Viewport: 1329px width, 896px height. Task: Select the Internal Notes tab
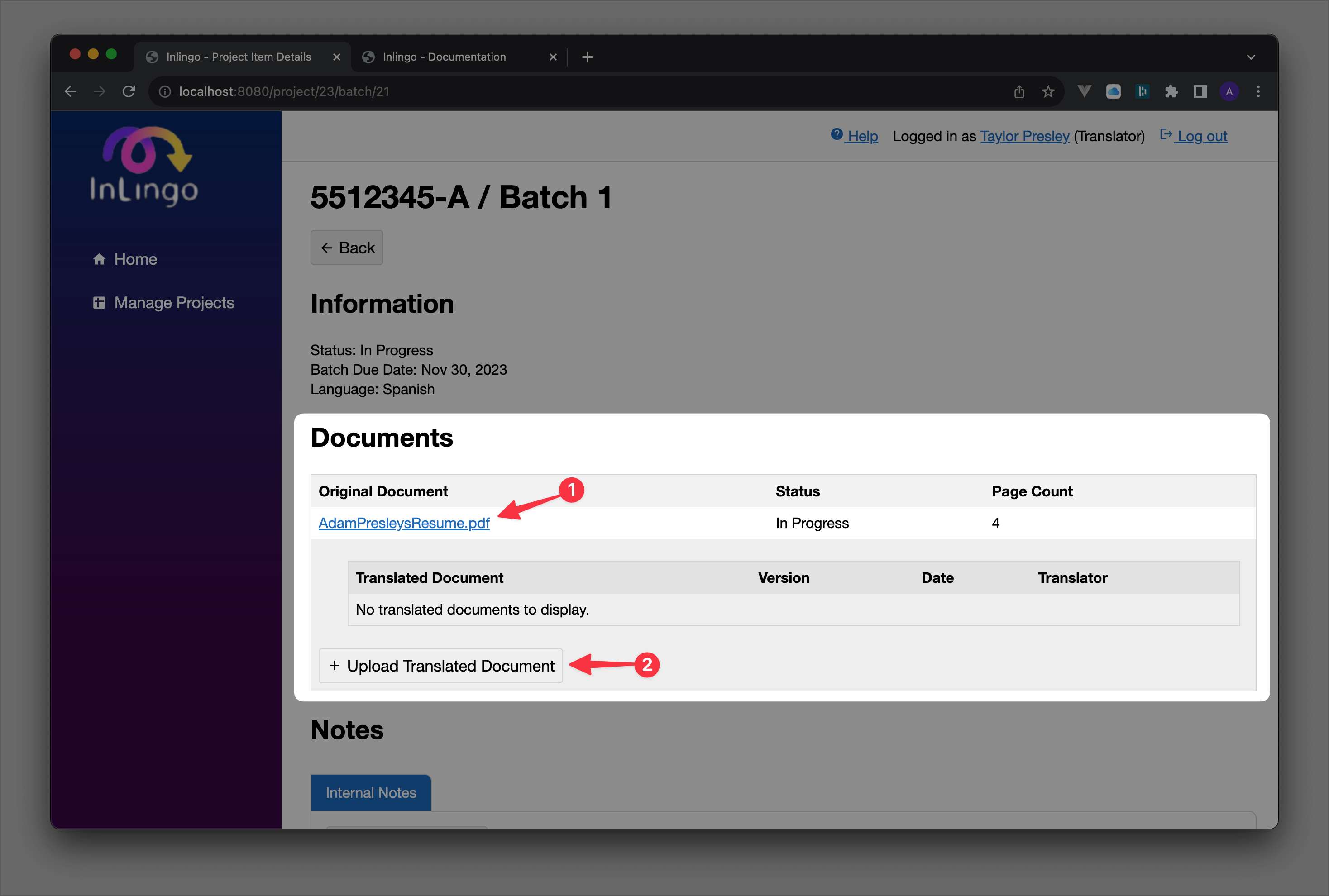(370, 792)
